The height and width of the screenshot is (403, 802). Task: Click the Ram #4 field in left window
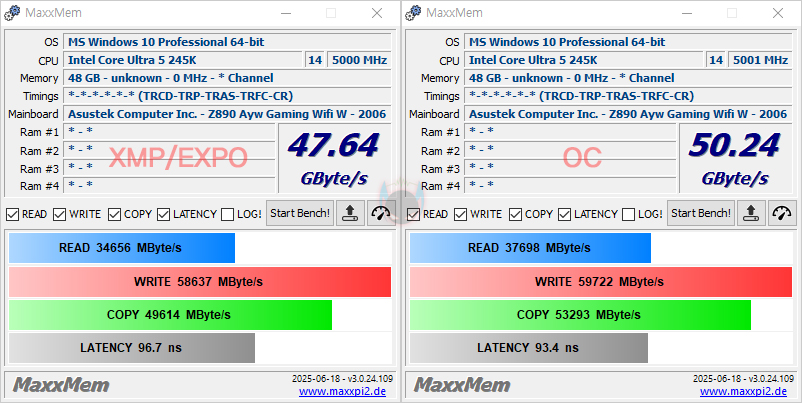169,186
